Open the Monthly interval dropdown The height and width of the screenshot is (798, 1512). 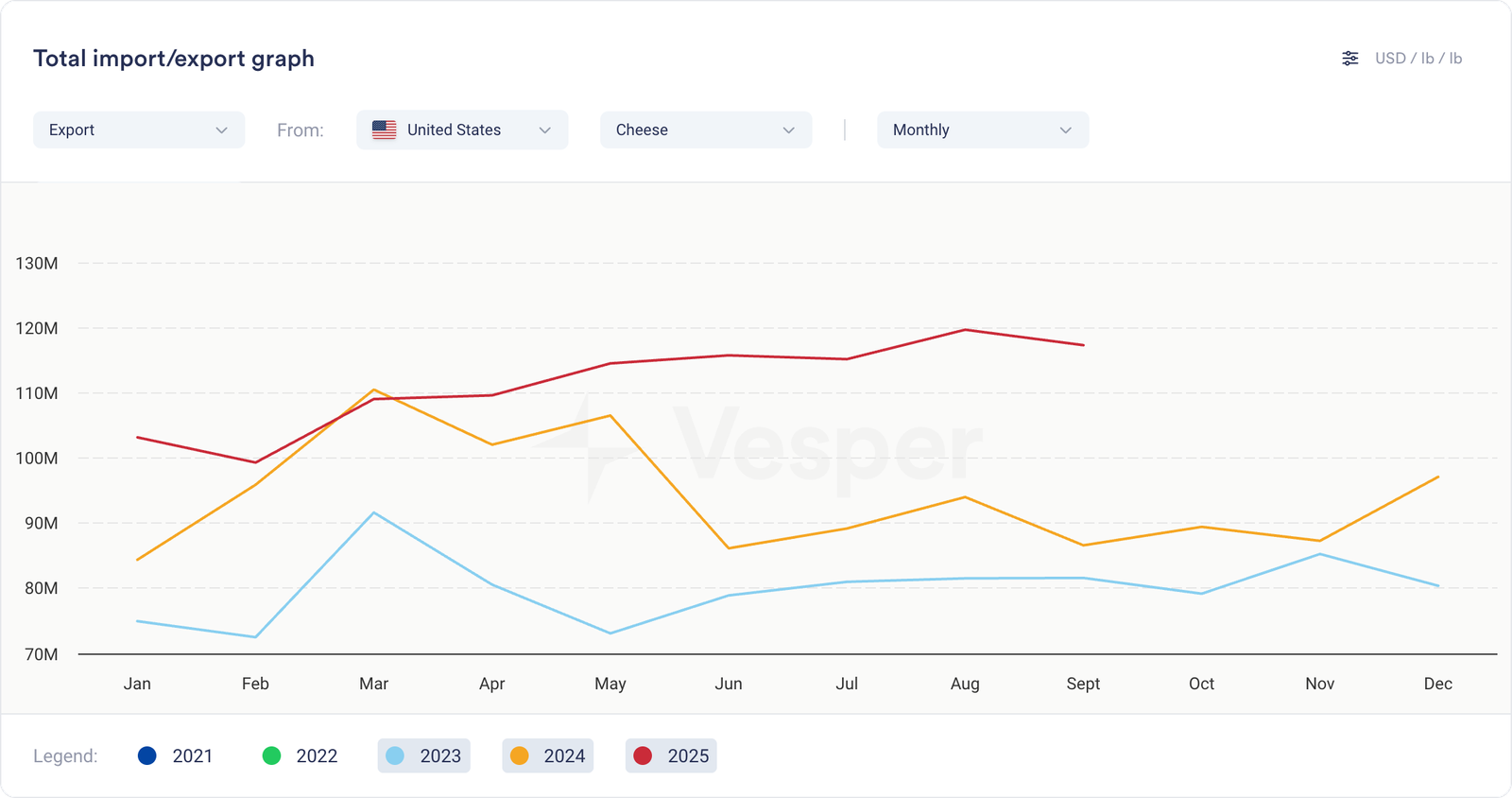[x=982, y=130]
